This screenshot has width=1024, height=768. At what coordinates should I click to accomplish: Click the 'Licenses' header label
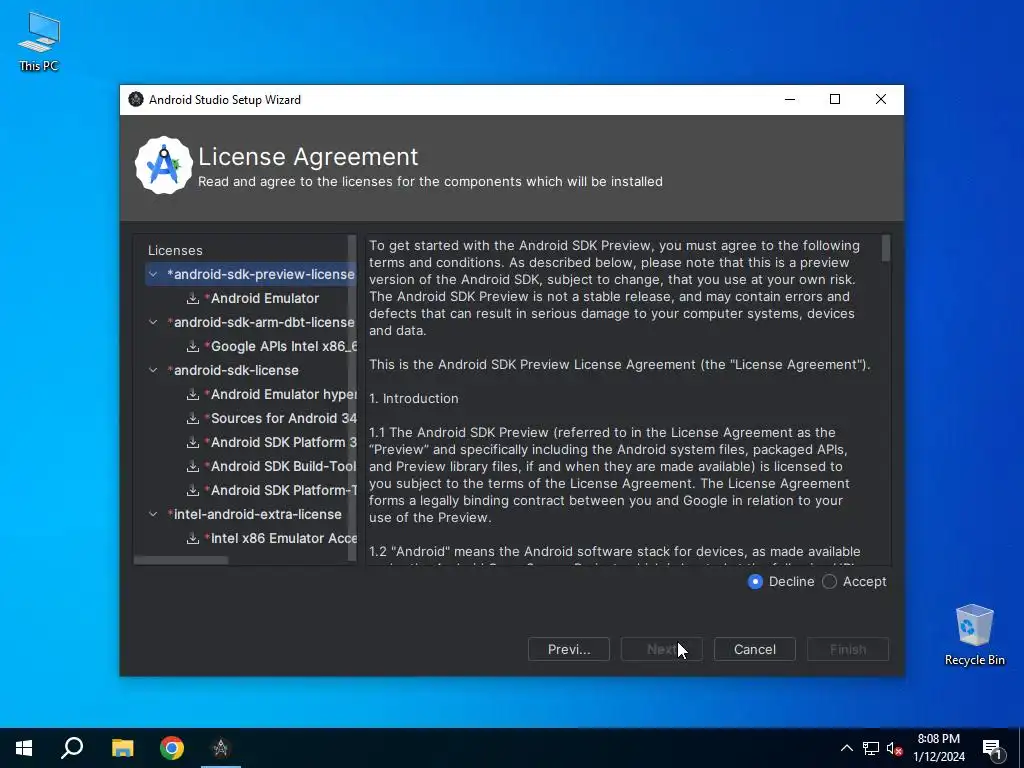(175, 250)
